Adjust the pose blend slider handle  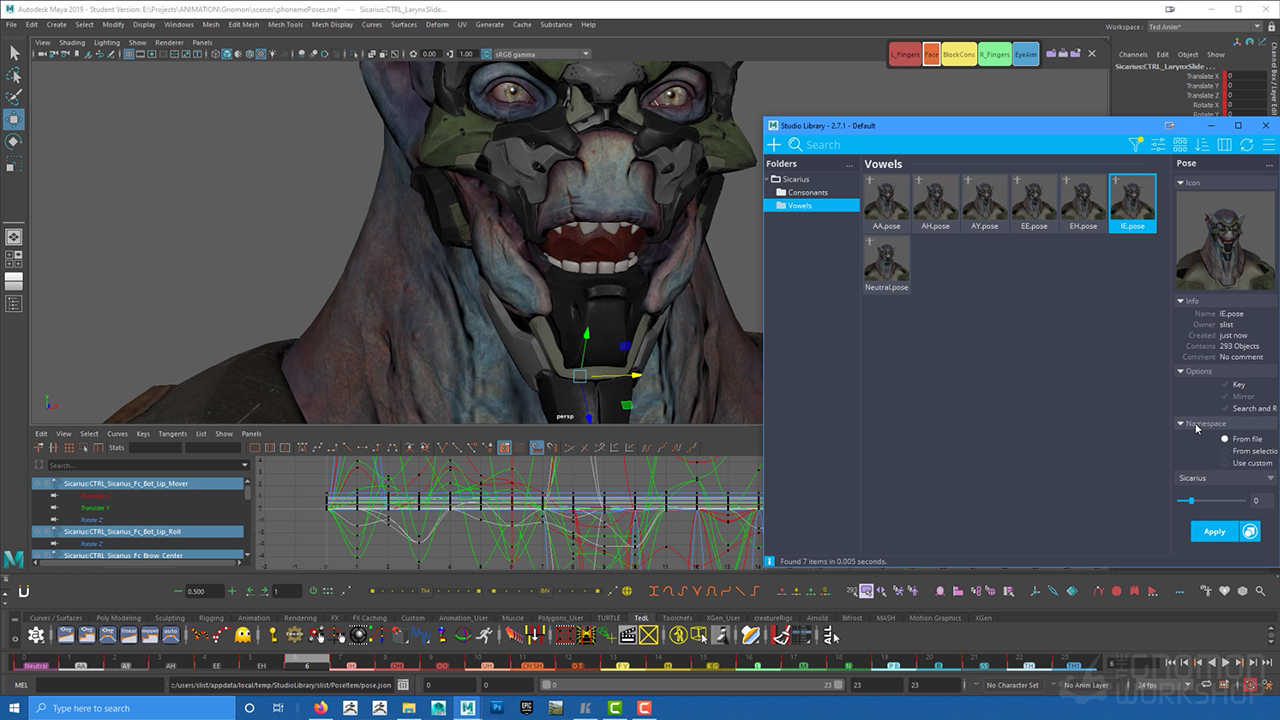pyautogui.click(x=1190, y=500)
